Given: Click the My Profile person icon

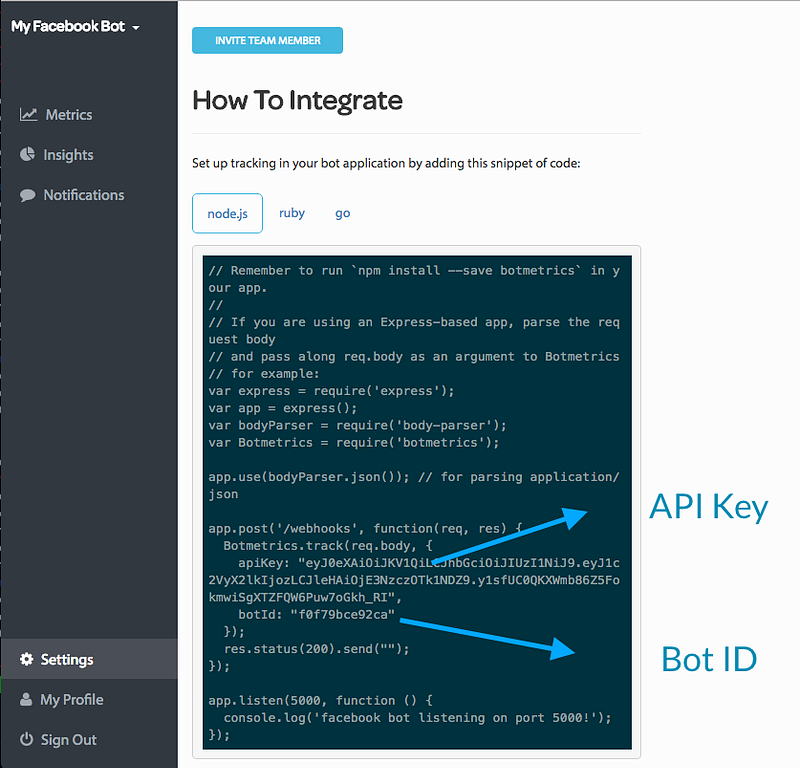Looking at the screenshot, I should point(26,699).
